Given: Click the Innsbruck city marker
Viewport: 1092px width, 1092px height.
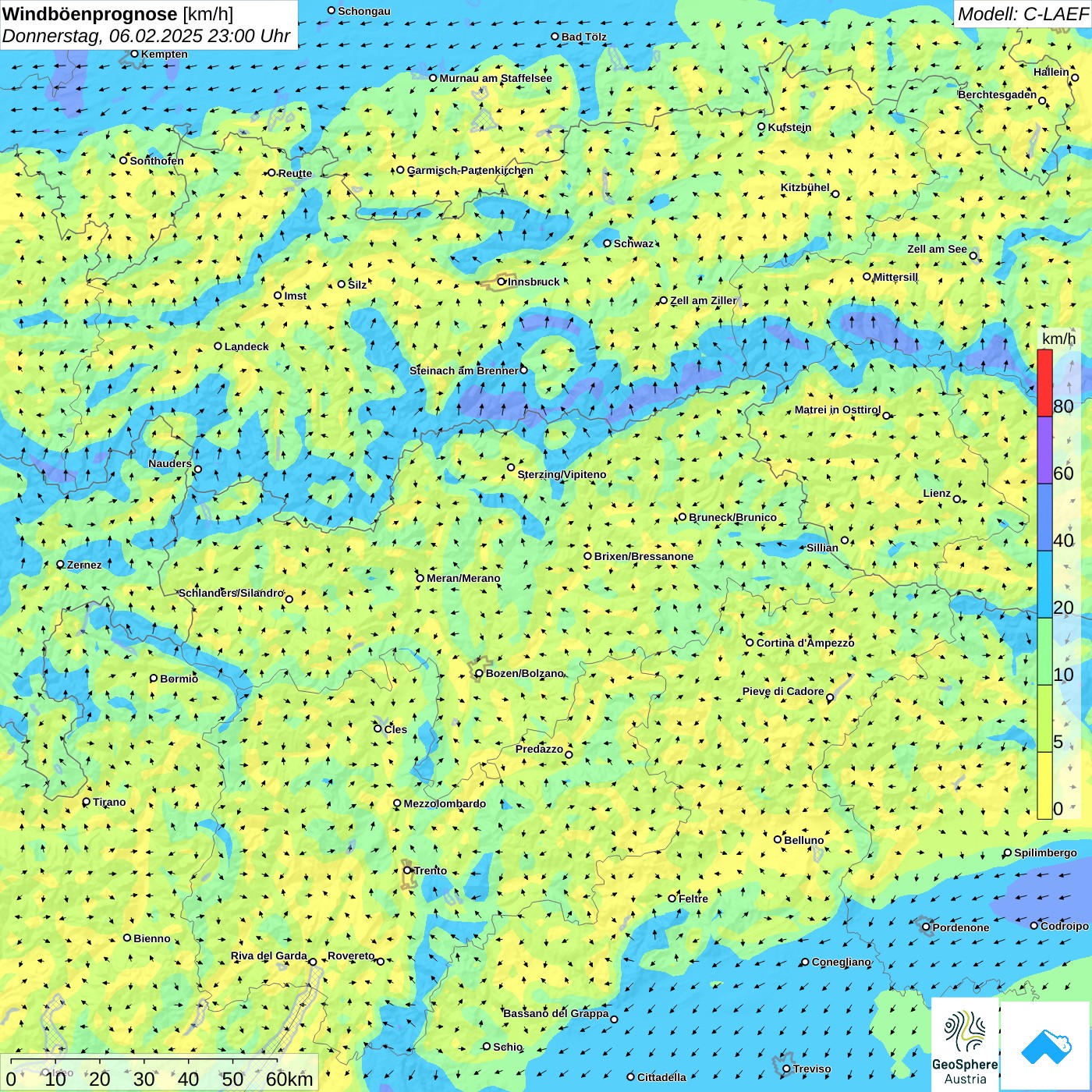Looking at the screenshot, I should point(502,282).
